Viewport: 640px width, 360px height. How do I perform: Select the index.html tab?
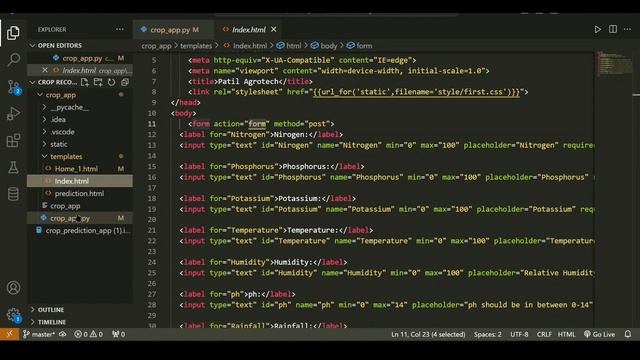(x=248, y=30)
